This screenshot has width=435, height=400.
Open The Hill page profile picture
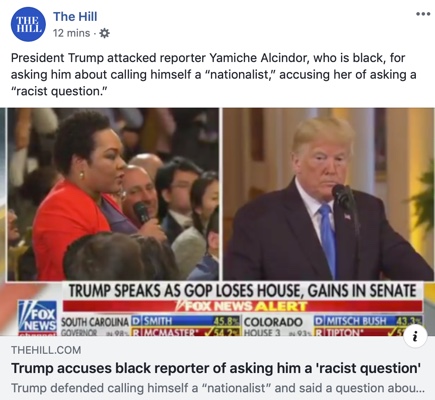[x=28, y=24]
